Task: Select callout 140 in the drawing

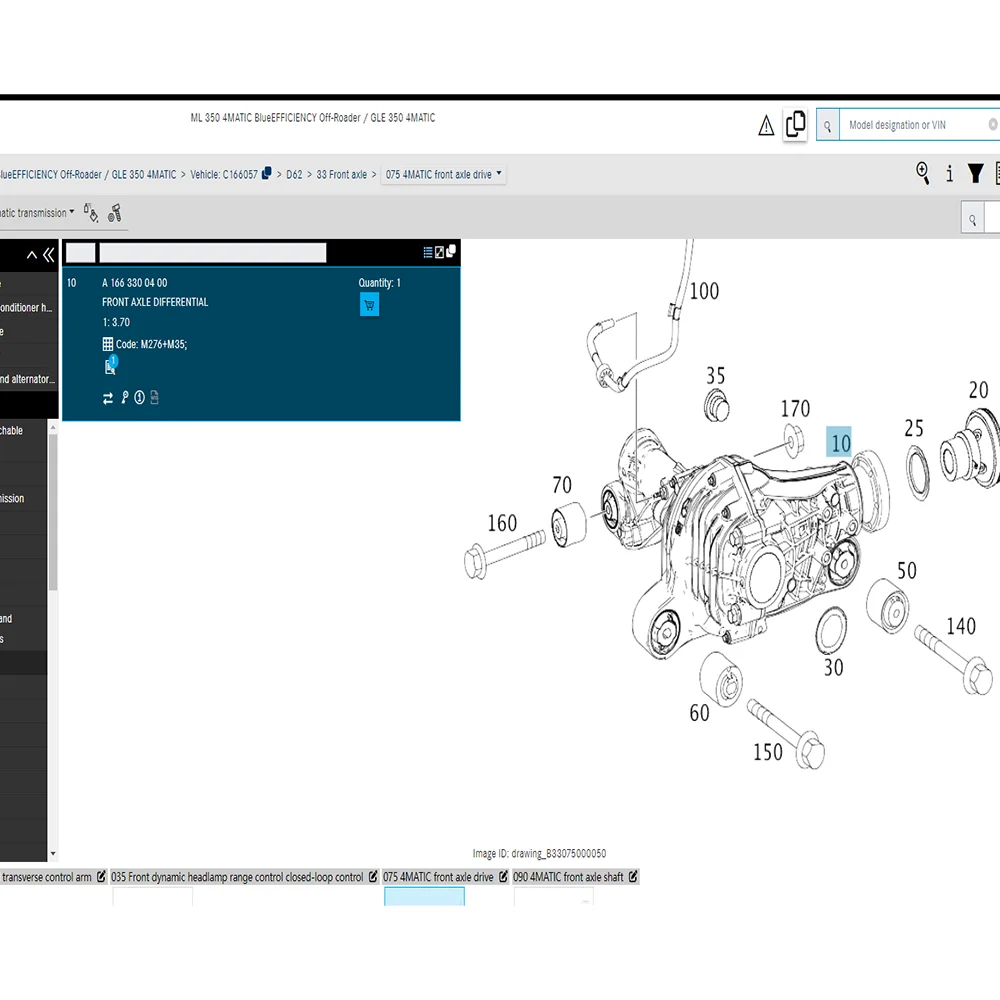Action: (x=960, y=626)
